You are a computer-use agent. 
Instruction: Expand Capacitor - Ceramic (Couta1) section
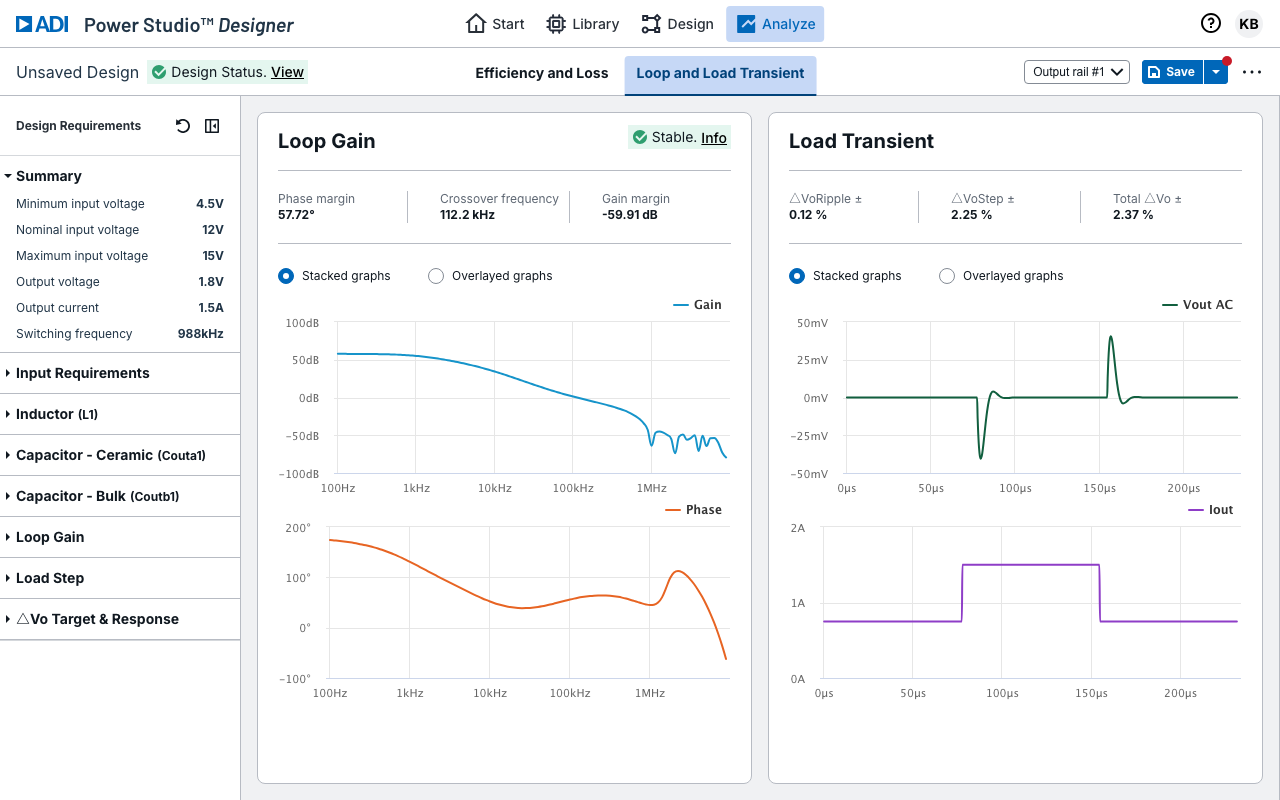coord(120,455)
